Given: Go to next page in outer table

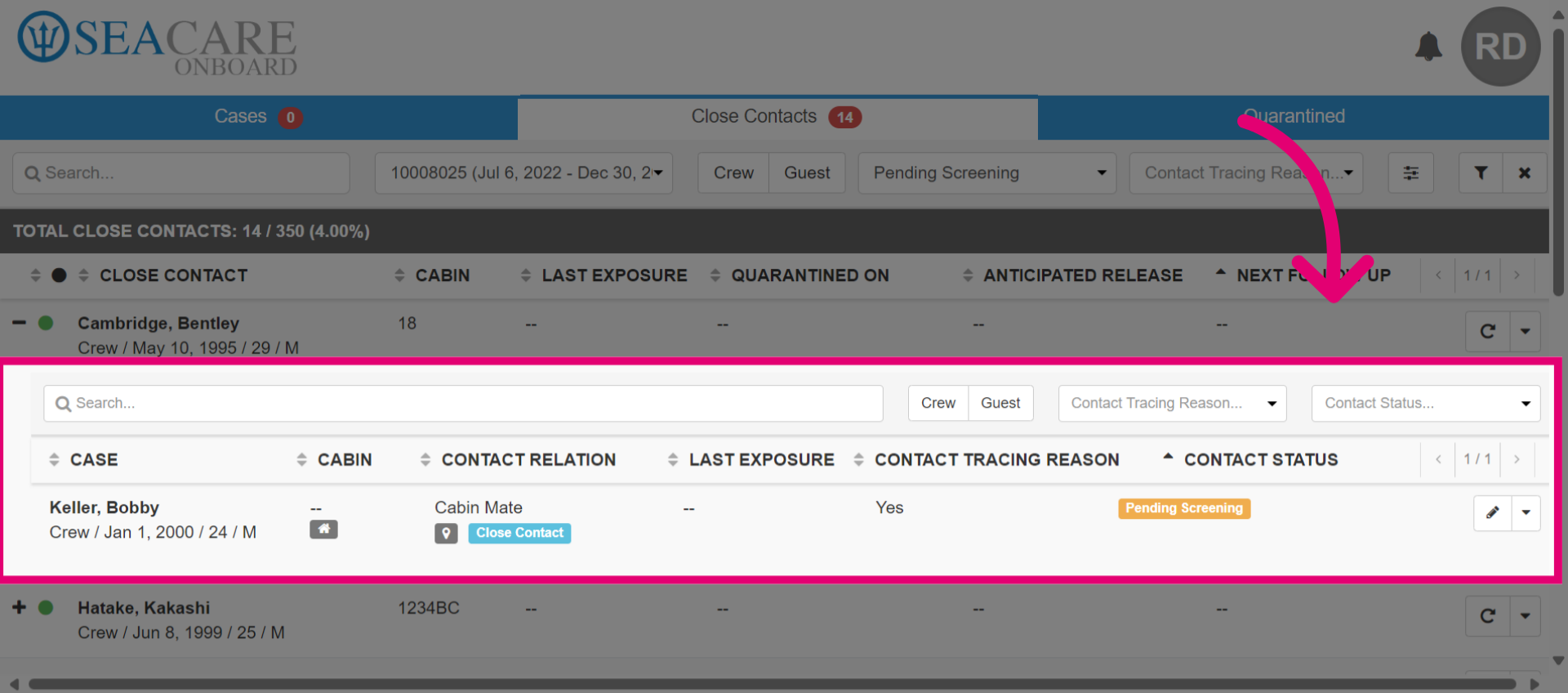Looking at the screenshot, I should (1517, 275).
